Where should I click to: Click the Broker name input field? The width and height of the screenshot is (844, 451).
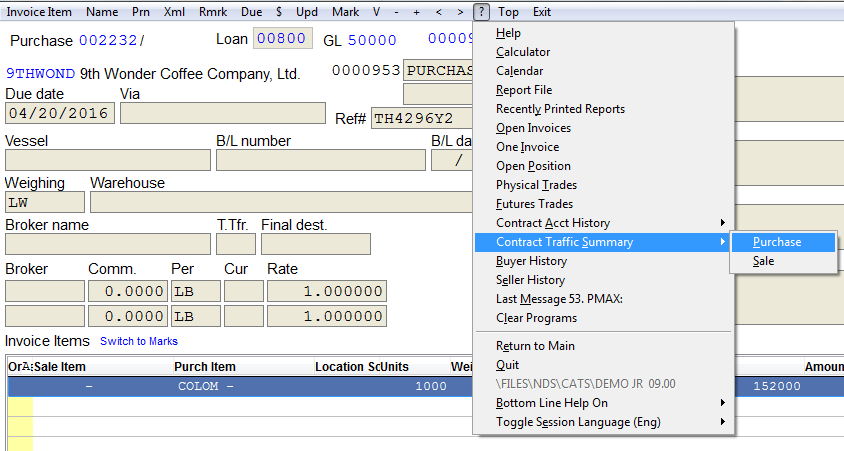click(x=108, y=244)
